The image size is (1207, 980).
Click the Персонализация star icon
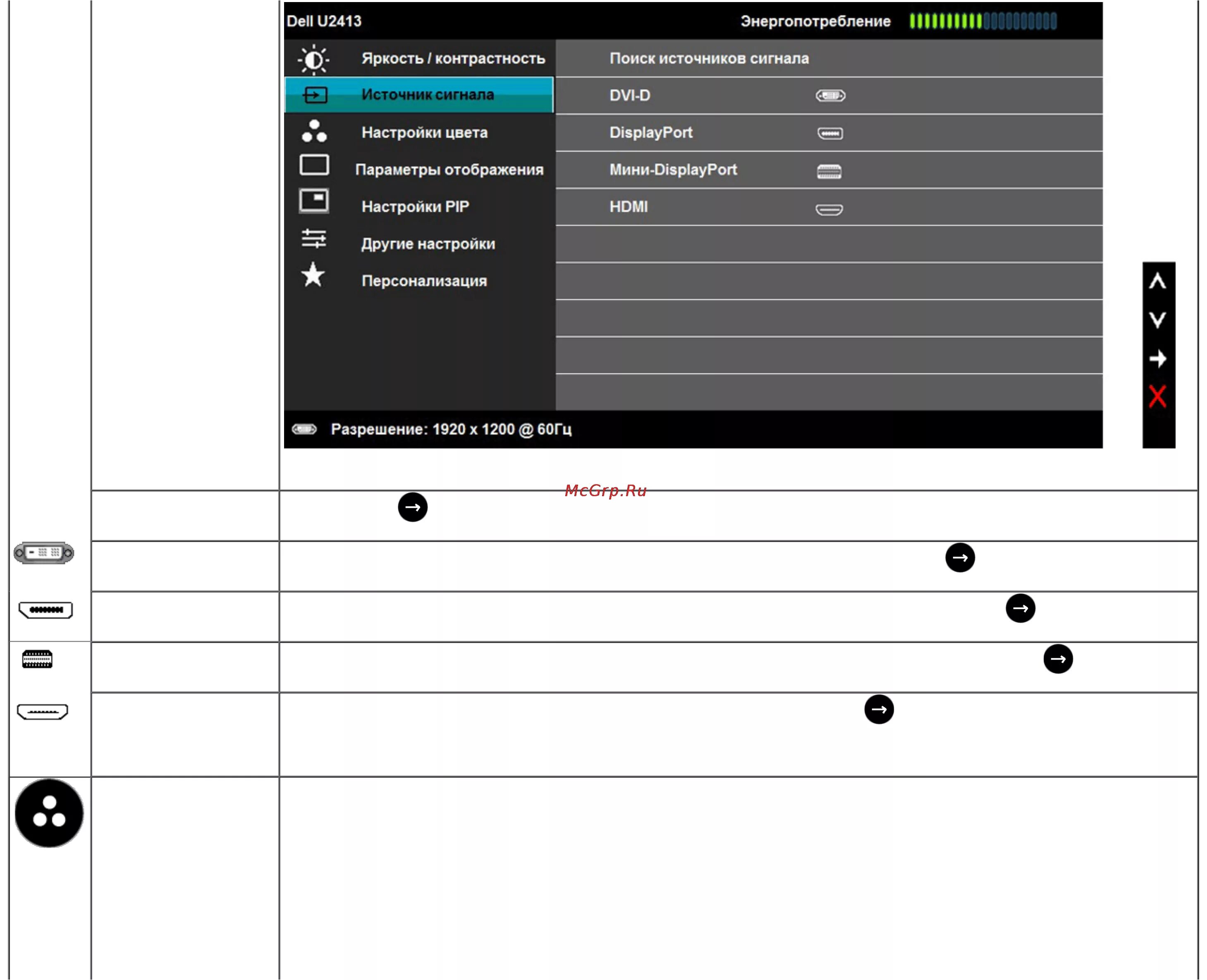(313, 275)
